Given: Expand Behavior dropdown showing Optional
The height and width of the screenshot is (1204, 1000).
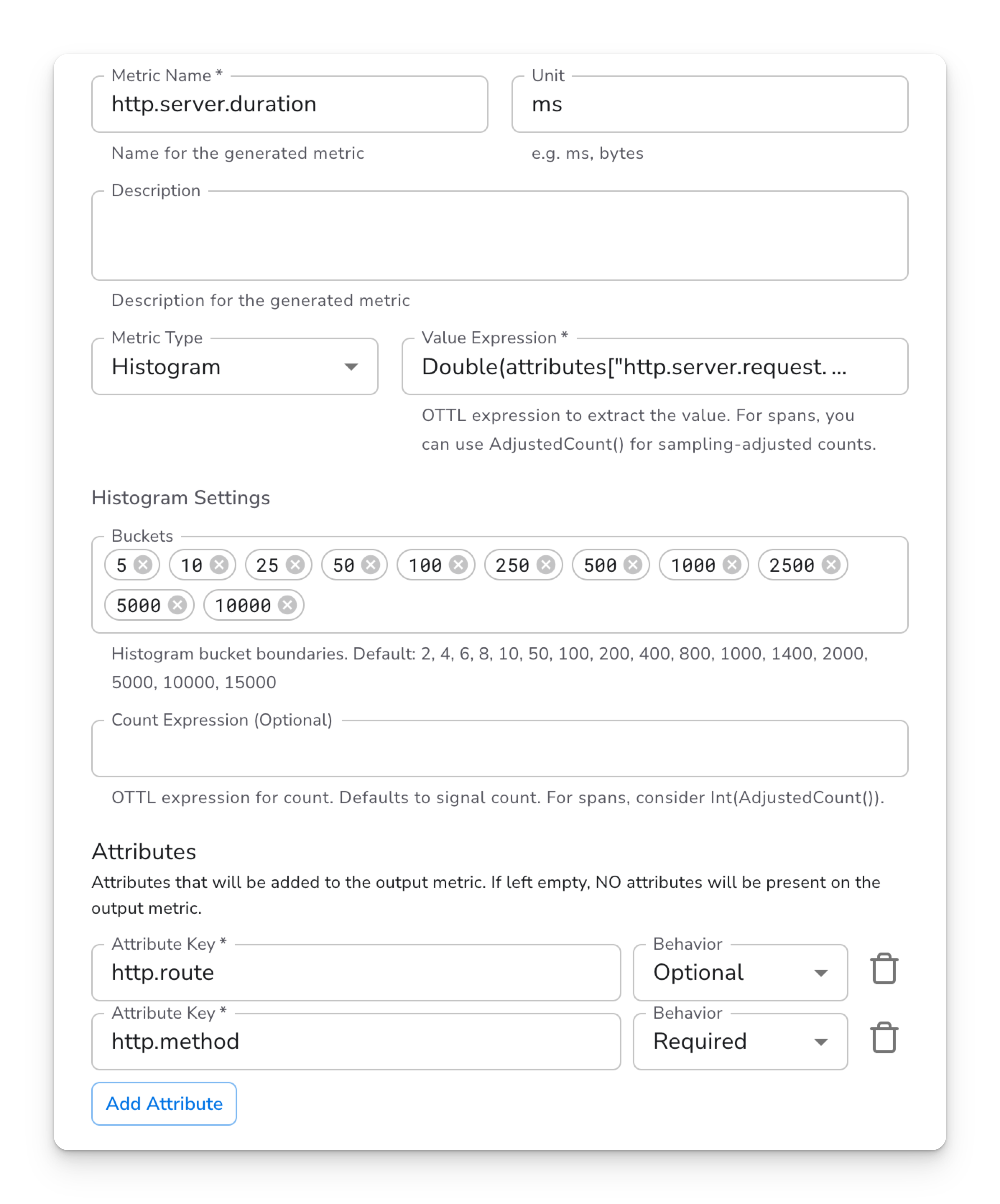Looking at the screenshot, I should pos(740,972).
